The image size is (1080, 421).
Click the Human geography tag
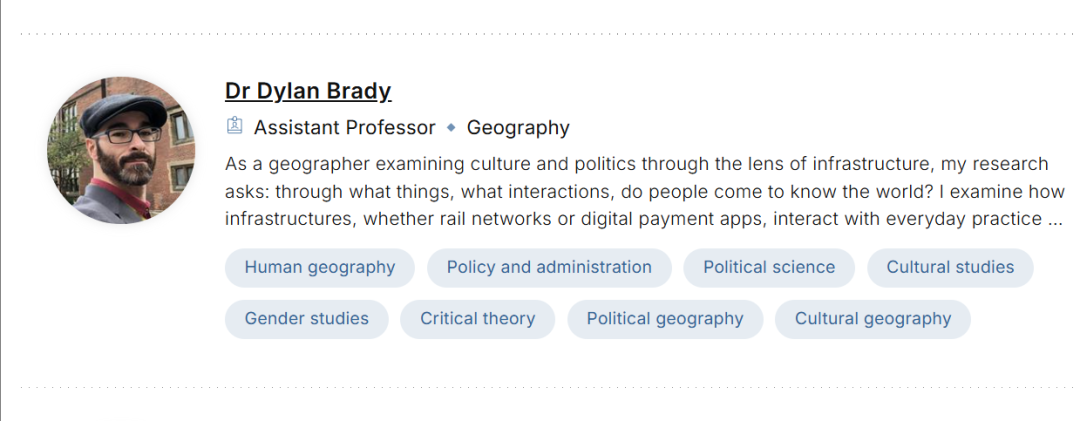click(319, 267)
